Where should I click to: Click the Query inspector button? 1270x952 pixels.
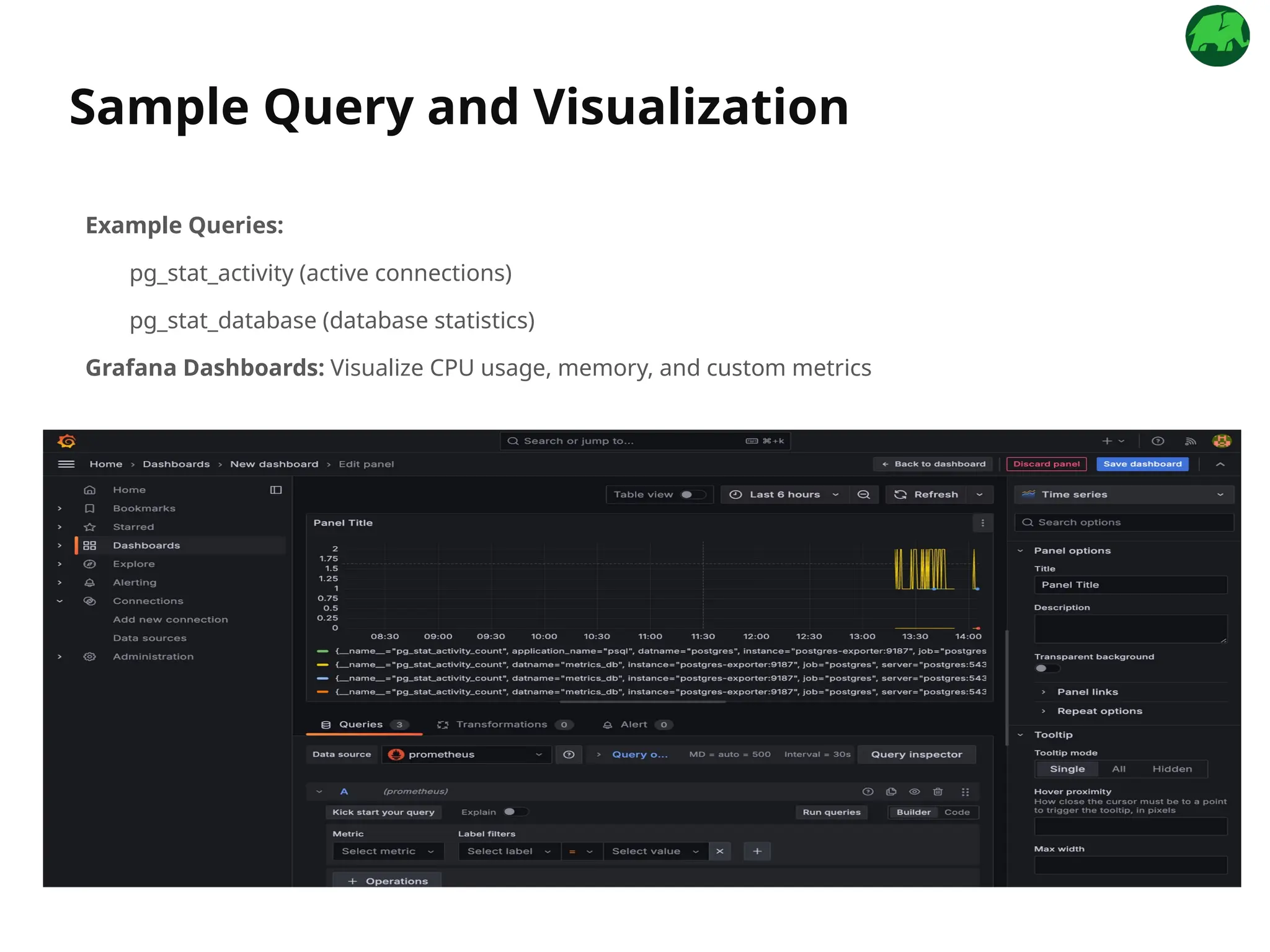(x=916, y=754)
